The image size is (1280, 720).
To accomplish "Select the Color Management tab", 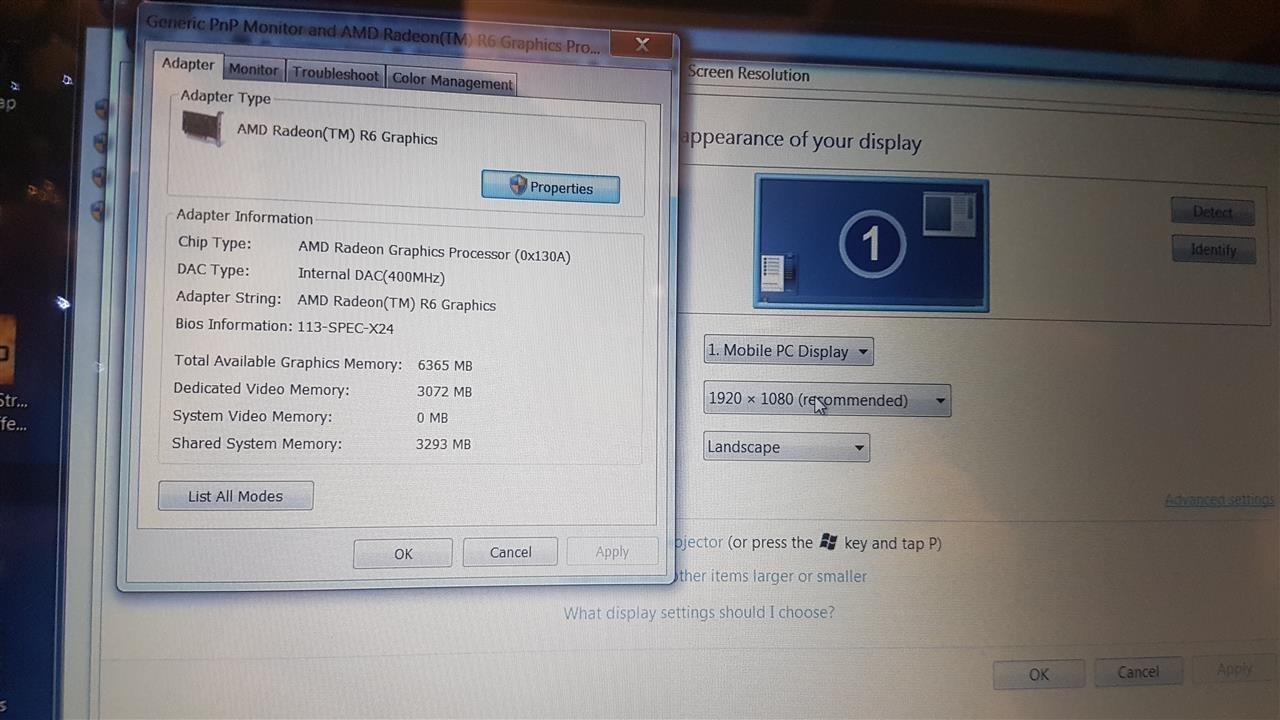I will click(452, 80).
